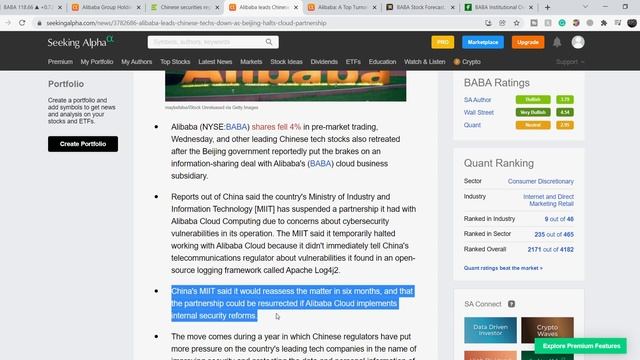The height and width of the screenshot is (360, 640).
Task: Open the notifications bell in Seeking Alpha header
Action: (557, 42)
